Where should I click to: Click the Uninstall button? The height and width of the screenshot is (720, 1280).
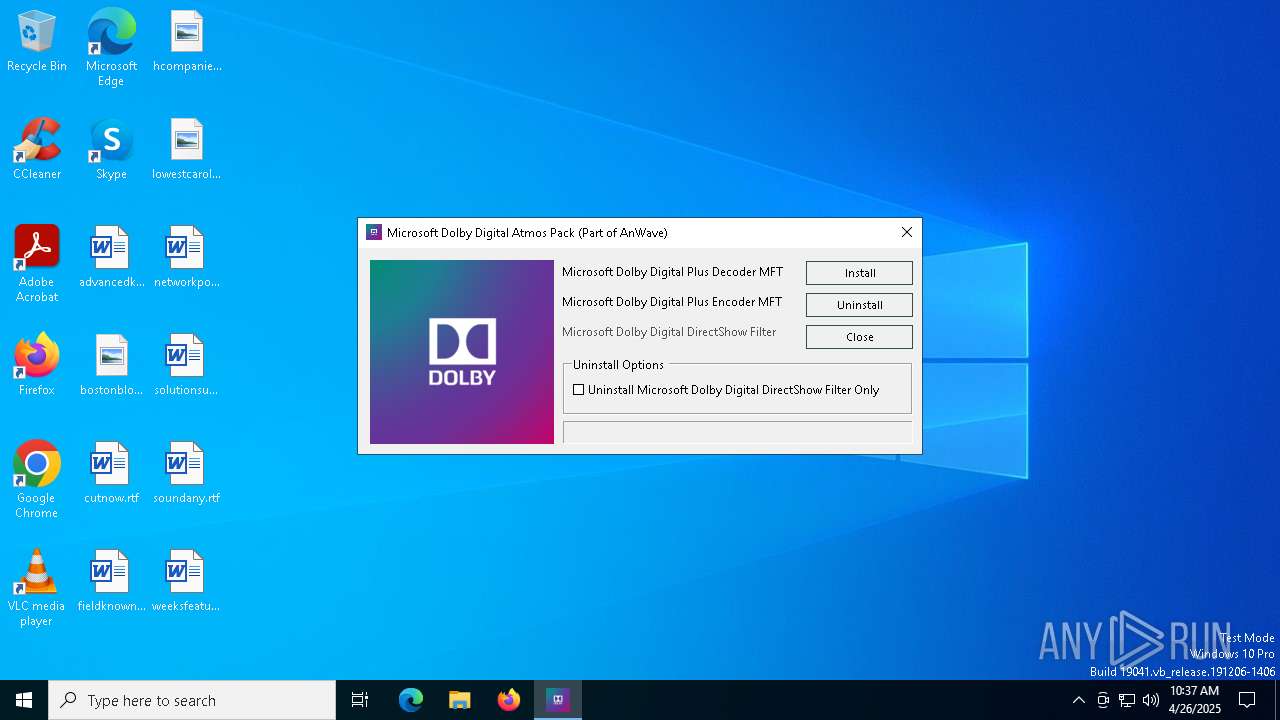[859, 305]
